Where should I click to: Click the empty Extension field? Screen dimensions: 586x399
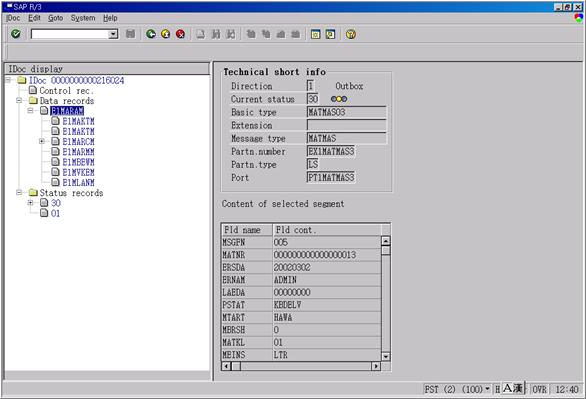346,125
